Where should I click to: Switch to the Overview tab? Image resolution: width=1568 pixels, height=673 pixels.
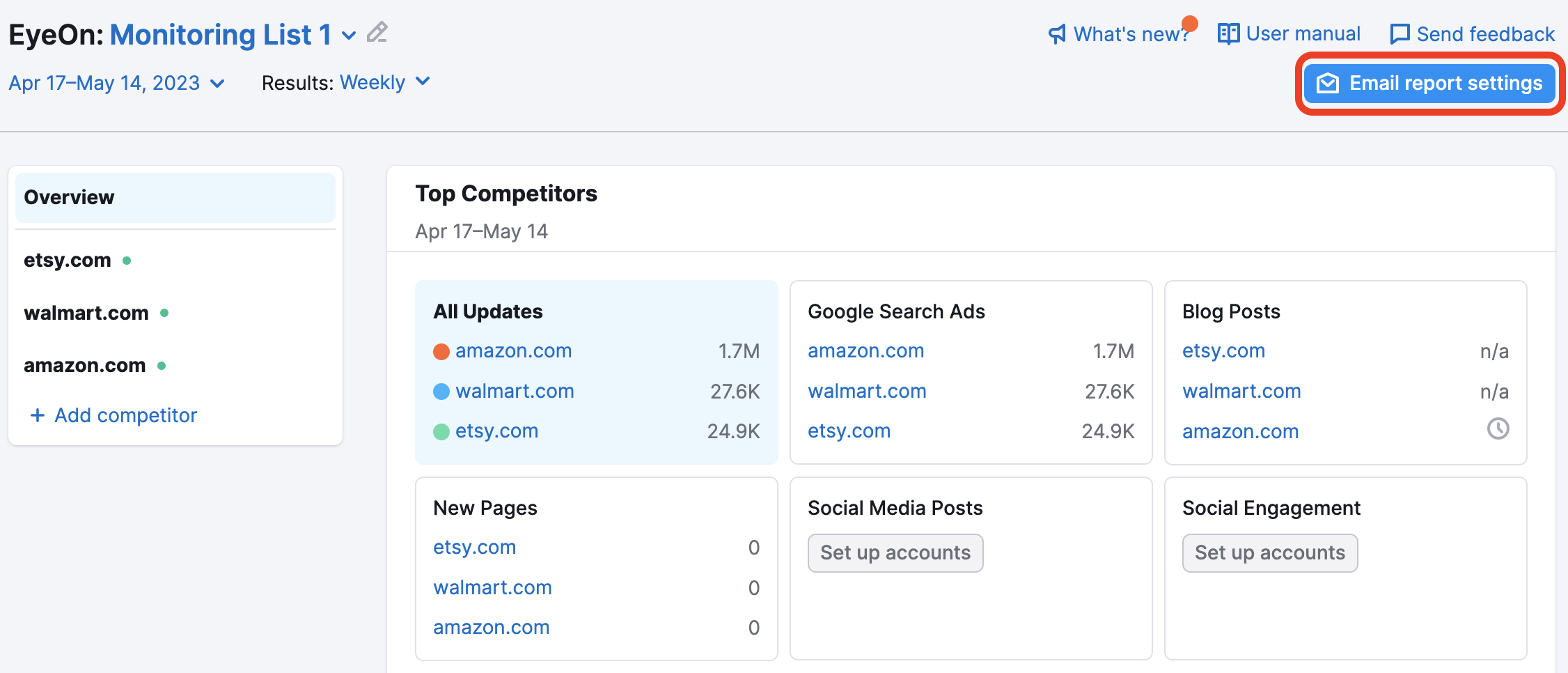pos(69,197)
